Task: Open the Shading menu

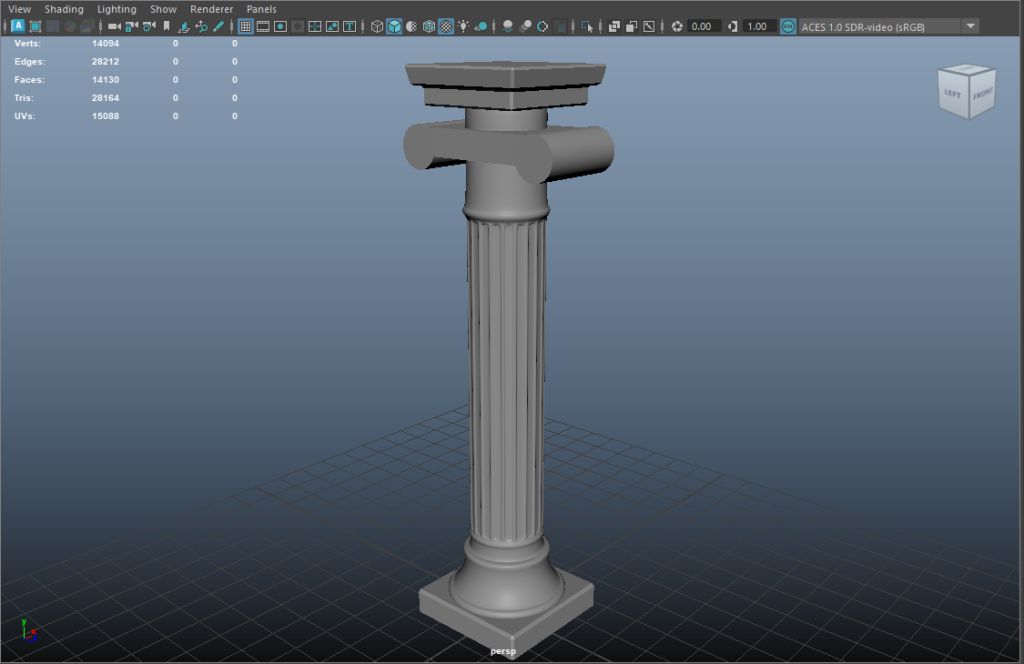Action: (64, 9)
